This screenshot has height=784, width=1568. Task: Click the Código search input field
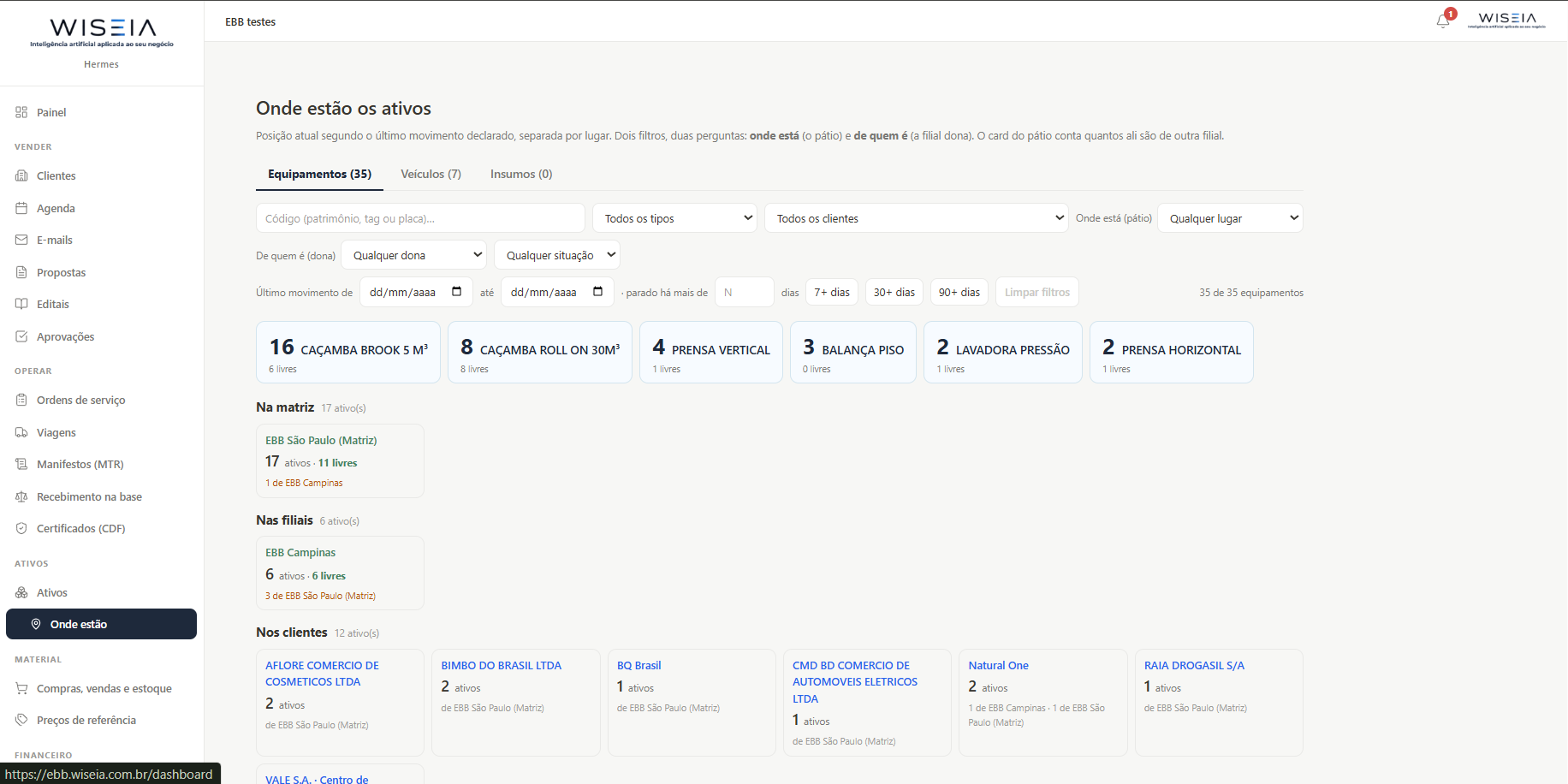click(420, 218)
